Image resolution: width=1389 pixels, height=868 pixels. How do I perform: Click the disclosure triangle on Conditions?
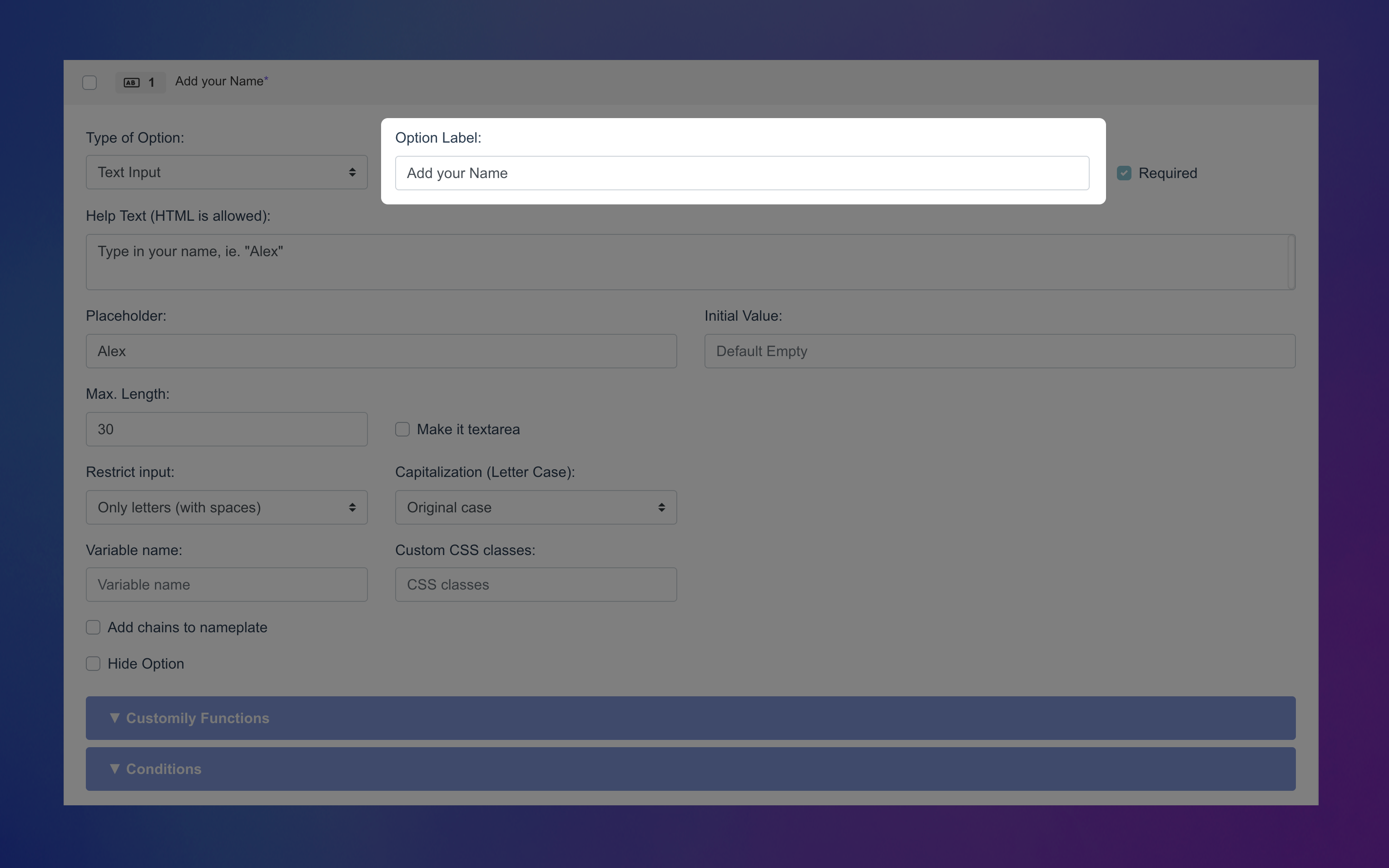[x=115, y=769]
